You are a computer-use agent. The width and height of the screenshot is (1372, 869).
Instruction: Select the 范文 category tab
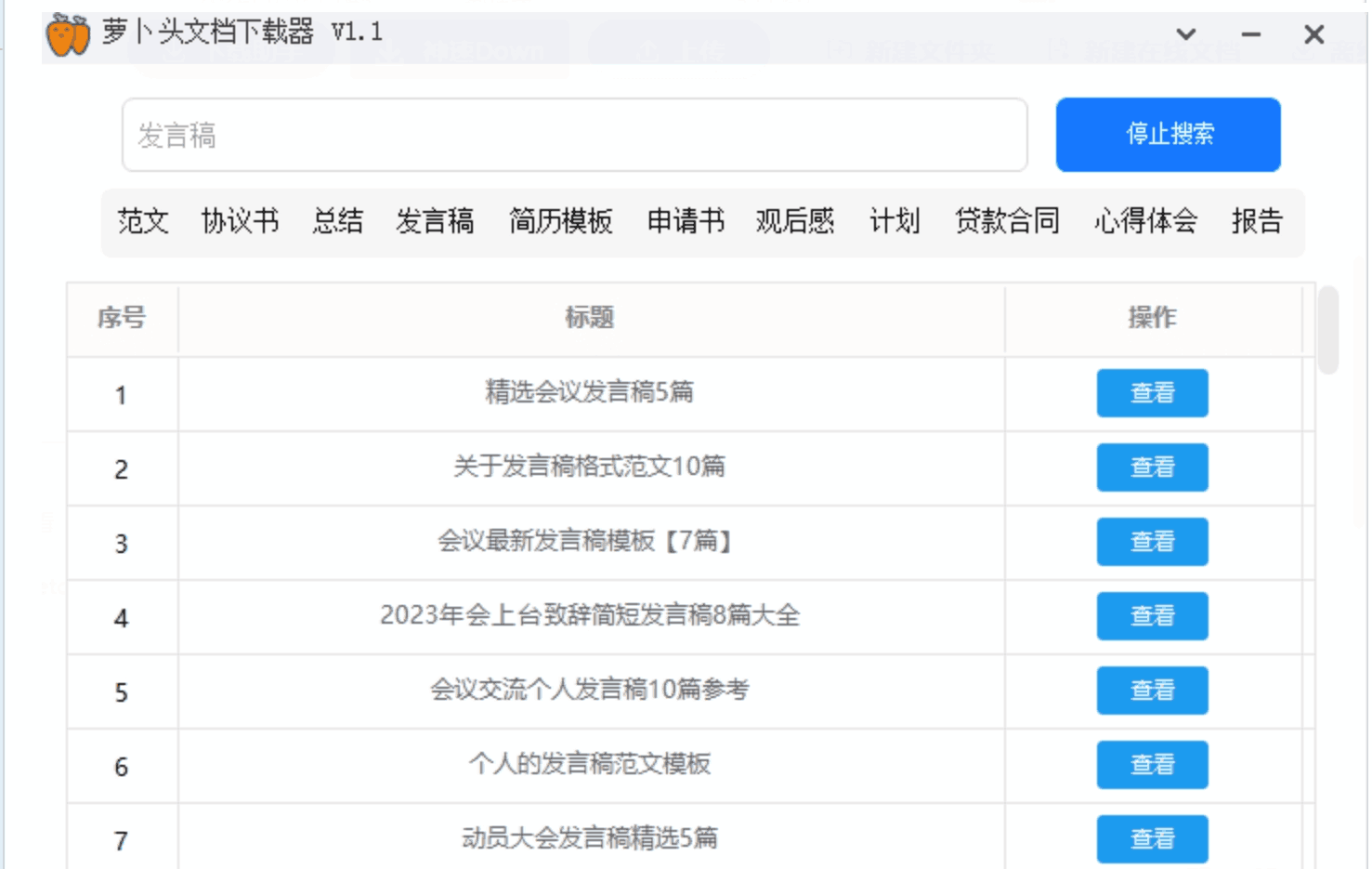(143, 222)
